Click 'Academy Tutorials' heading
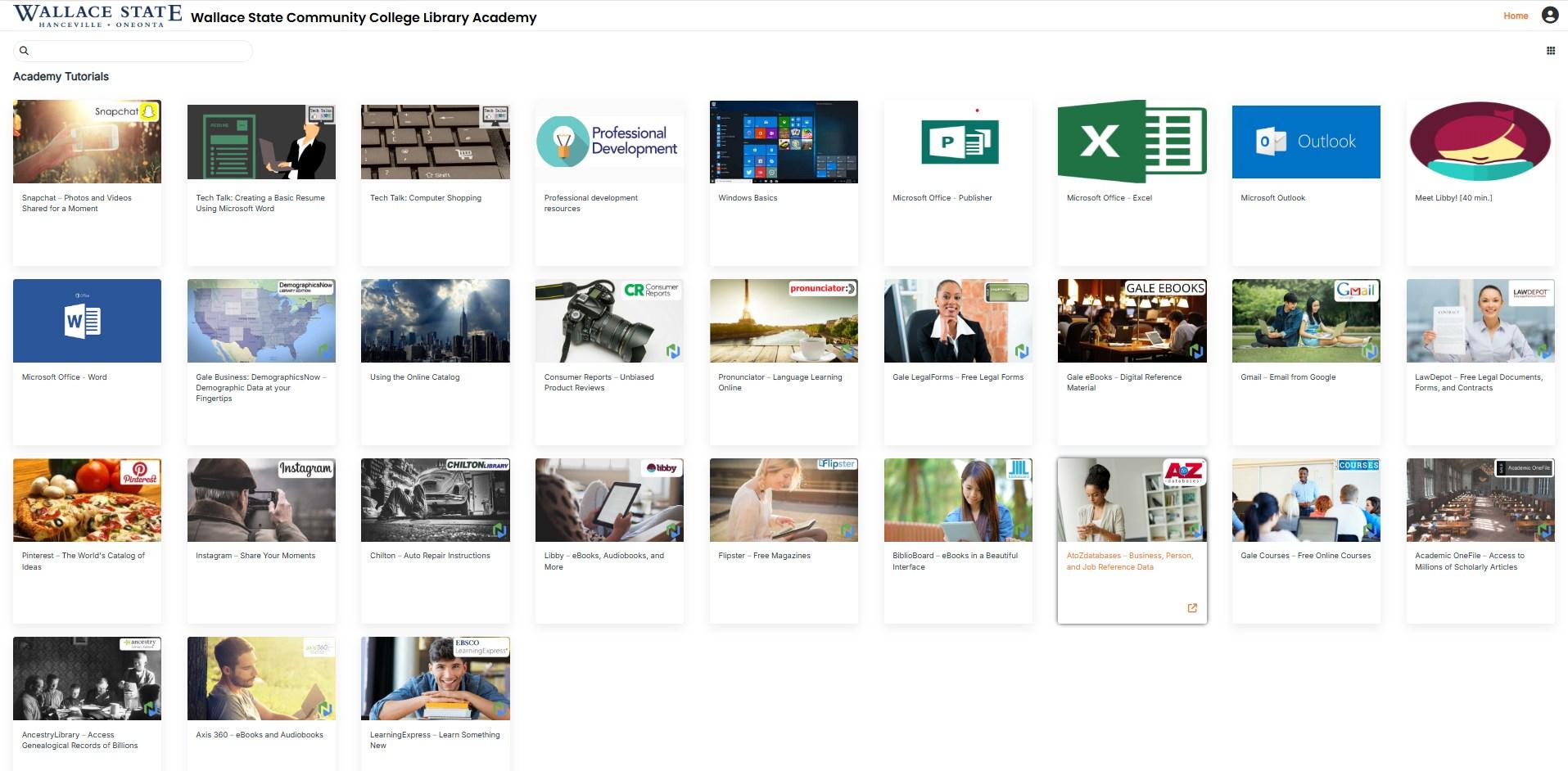1568x771 pixels. coord(61,76)
